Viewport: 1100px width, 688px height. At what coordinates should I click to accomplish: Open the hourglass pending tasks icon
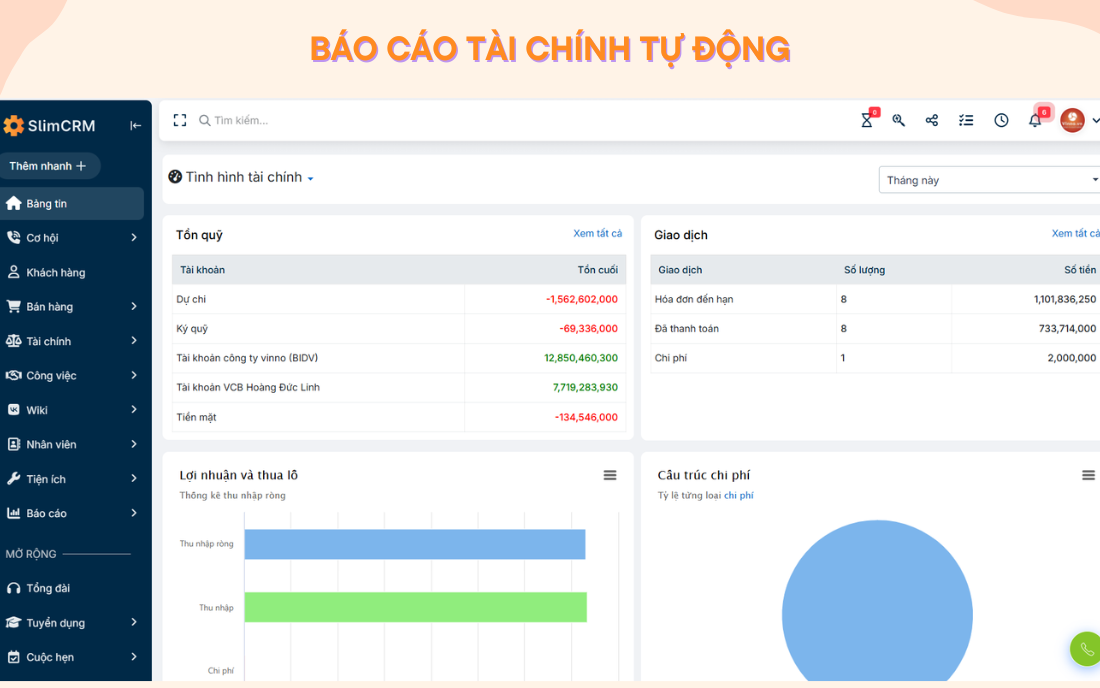(x=866, y=120)
